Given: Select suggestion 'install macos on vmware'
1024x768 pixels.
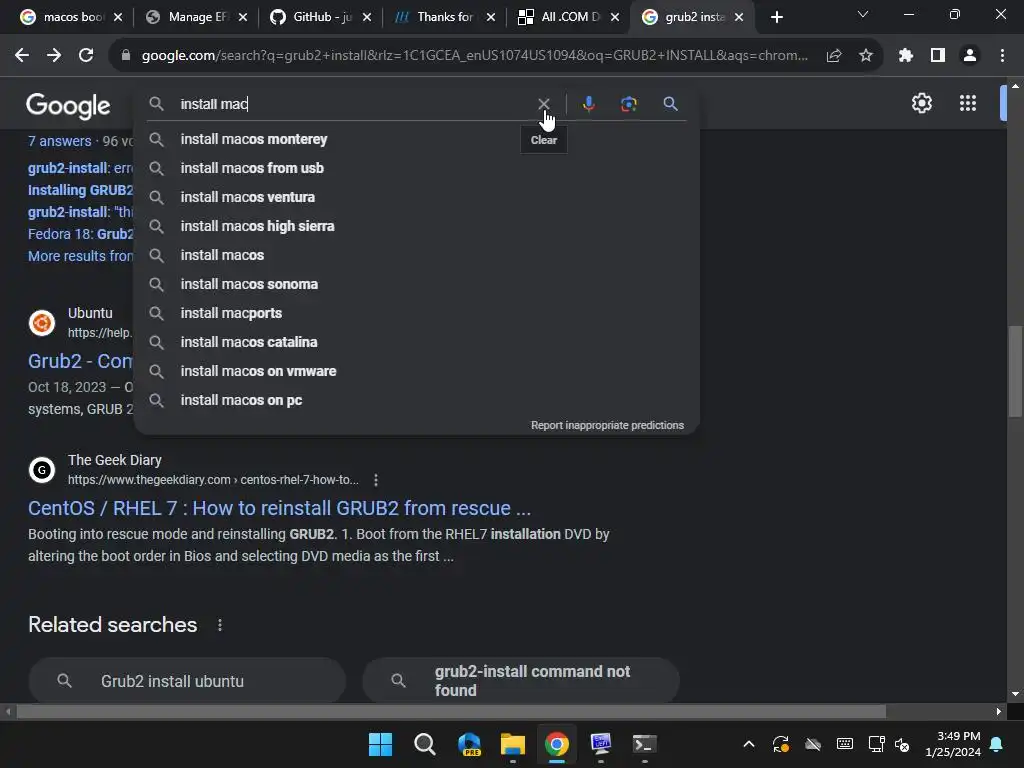Looking at the screenshot, I should (x=417, y=371).
